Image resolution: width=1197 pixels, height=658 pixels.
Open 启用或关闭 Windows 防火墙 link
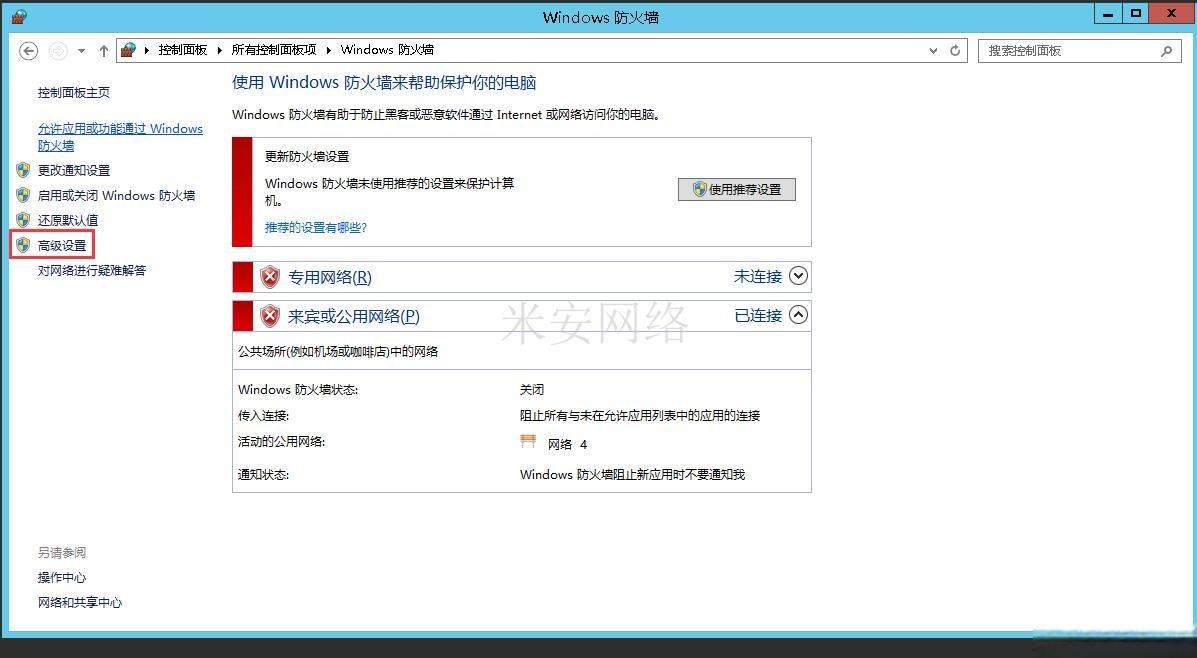pyautogui.click(x=117, y=195)
